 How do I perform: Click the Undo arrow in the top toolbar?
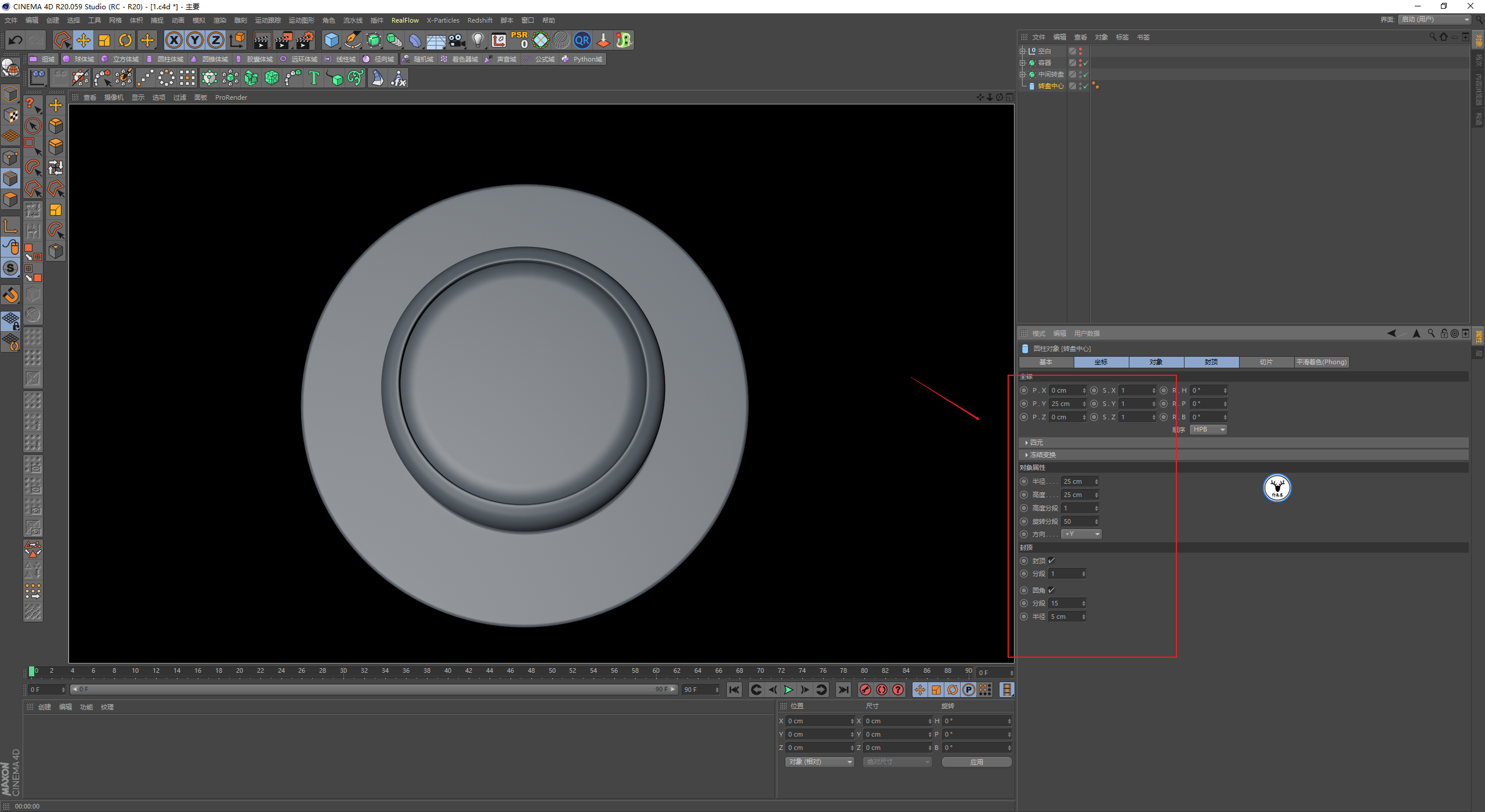[16, 40]
